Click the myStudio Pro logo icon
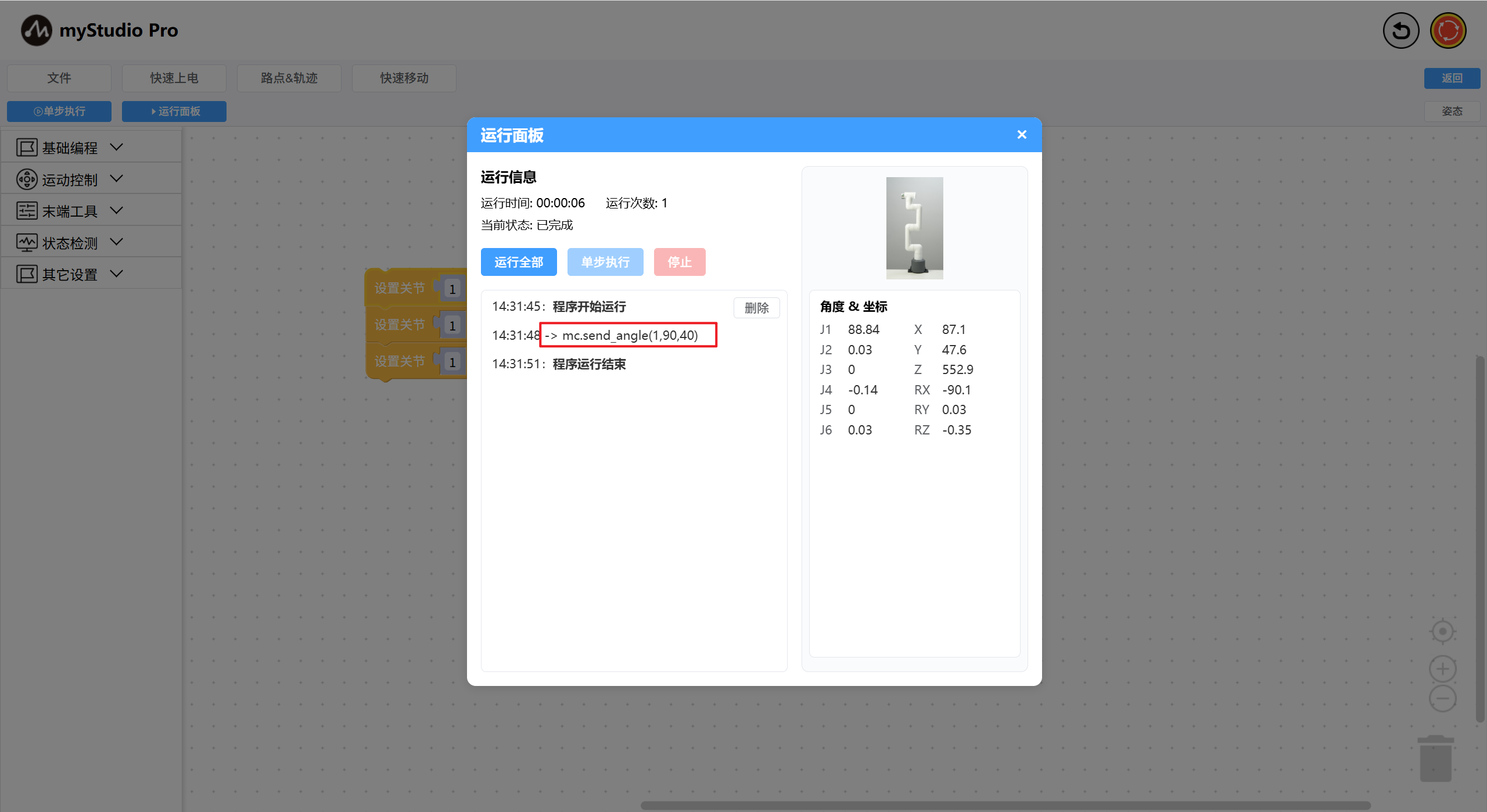This screenshot has height=812, width=1487. pyautogui.click(x=36, y=30)
